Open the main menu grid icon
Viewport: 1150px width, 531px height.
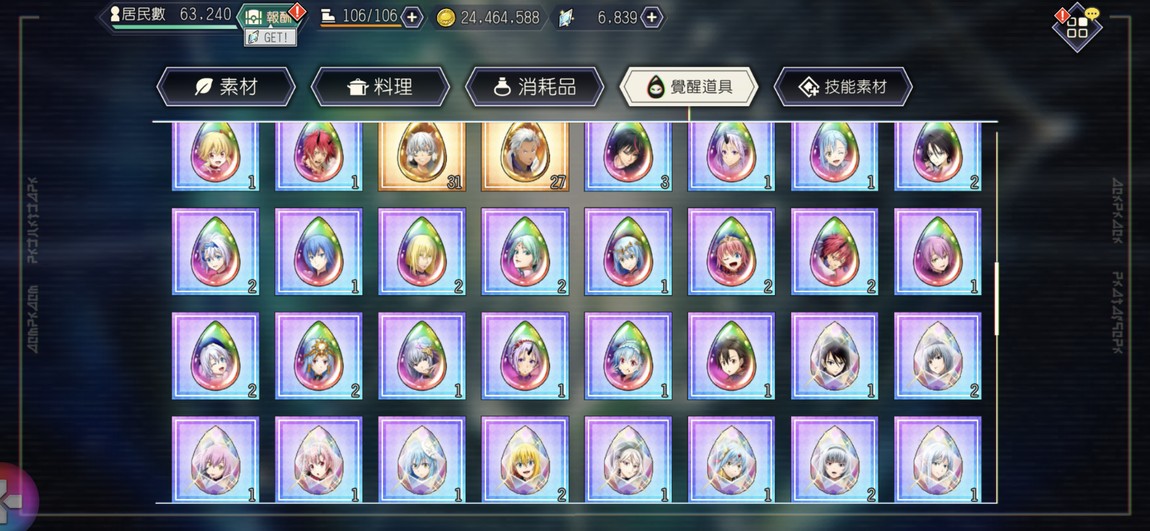point(1077,27)
